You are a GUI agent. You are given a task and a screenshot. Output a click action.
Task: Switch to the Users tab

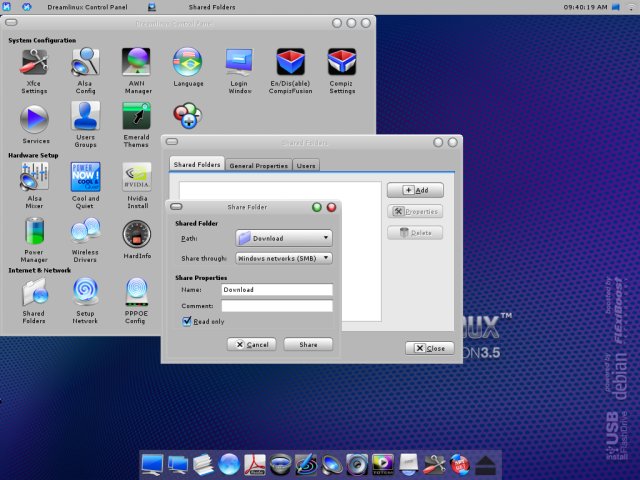(306, 165)
